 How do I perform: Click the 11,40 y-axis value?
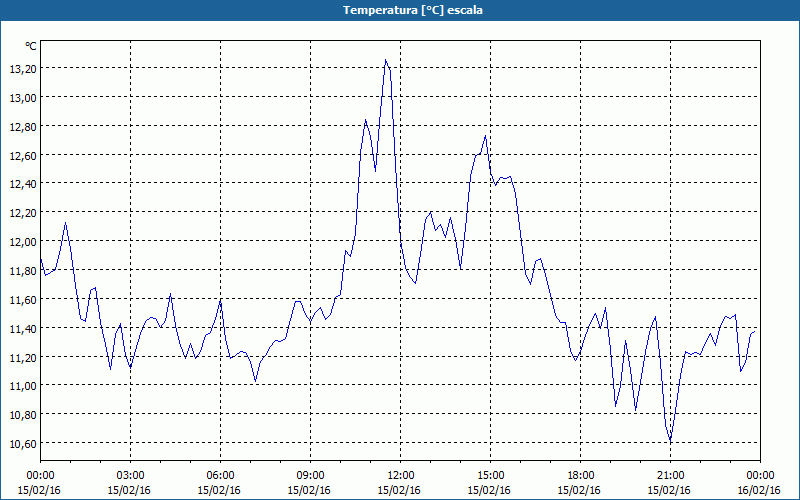pos(23,329)
